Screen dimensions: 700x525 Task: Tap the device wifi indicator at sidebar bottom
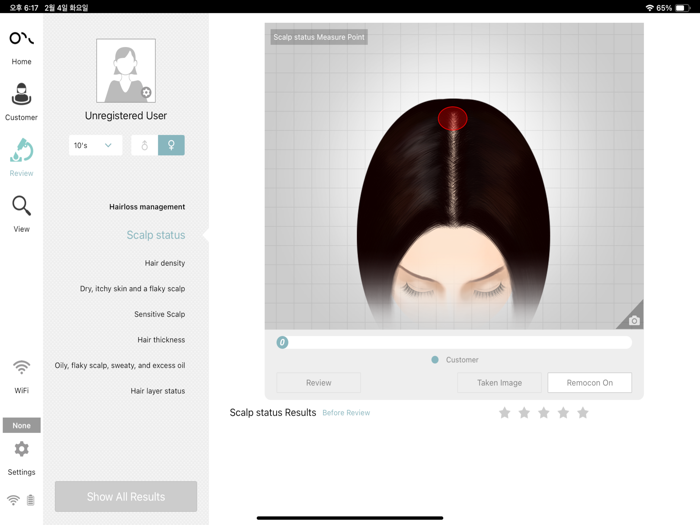click(x=13, y=500)
